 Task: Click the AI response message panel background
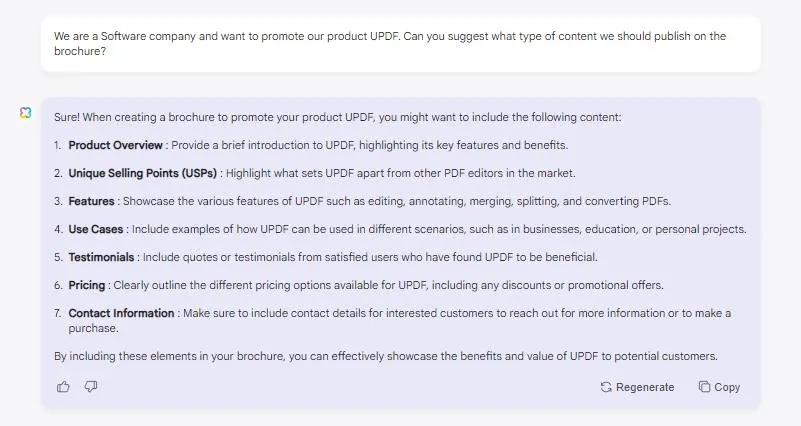coord(401,253)
